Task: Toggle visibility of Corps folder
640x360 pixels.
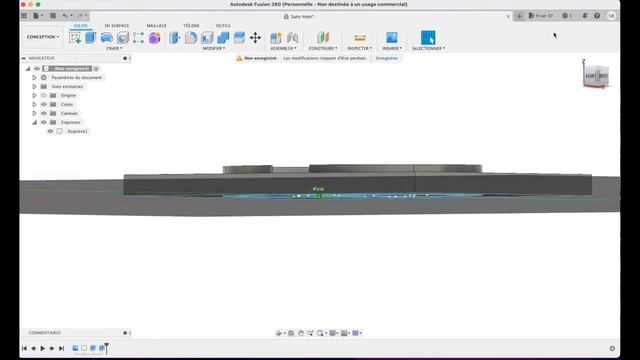Action: [44, 104]
